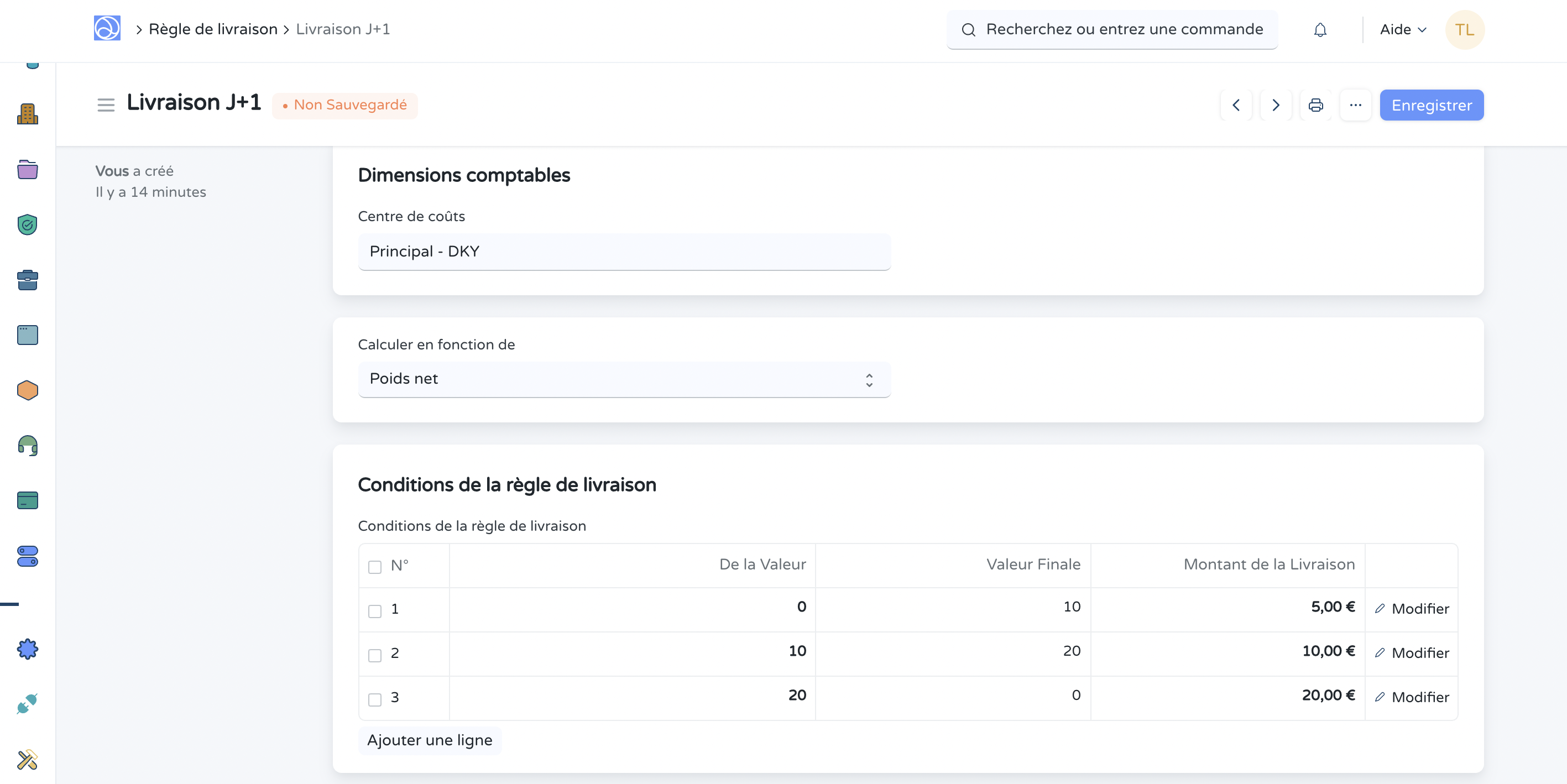Go to next record with right chevron
Image resolution: width=1567 pixels, height=784 pixels.
pyautogui.click(x=1276, y=105)
